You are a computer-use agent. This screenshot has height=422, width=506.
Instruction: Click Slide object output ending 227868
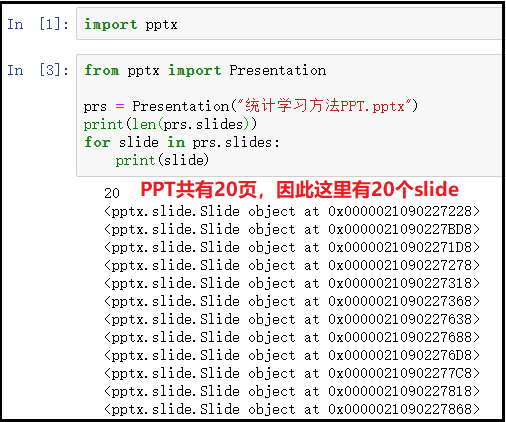coord(292,409)
